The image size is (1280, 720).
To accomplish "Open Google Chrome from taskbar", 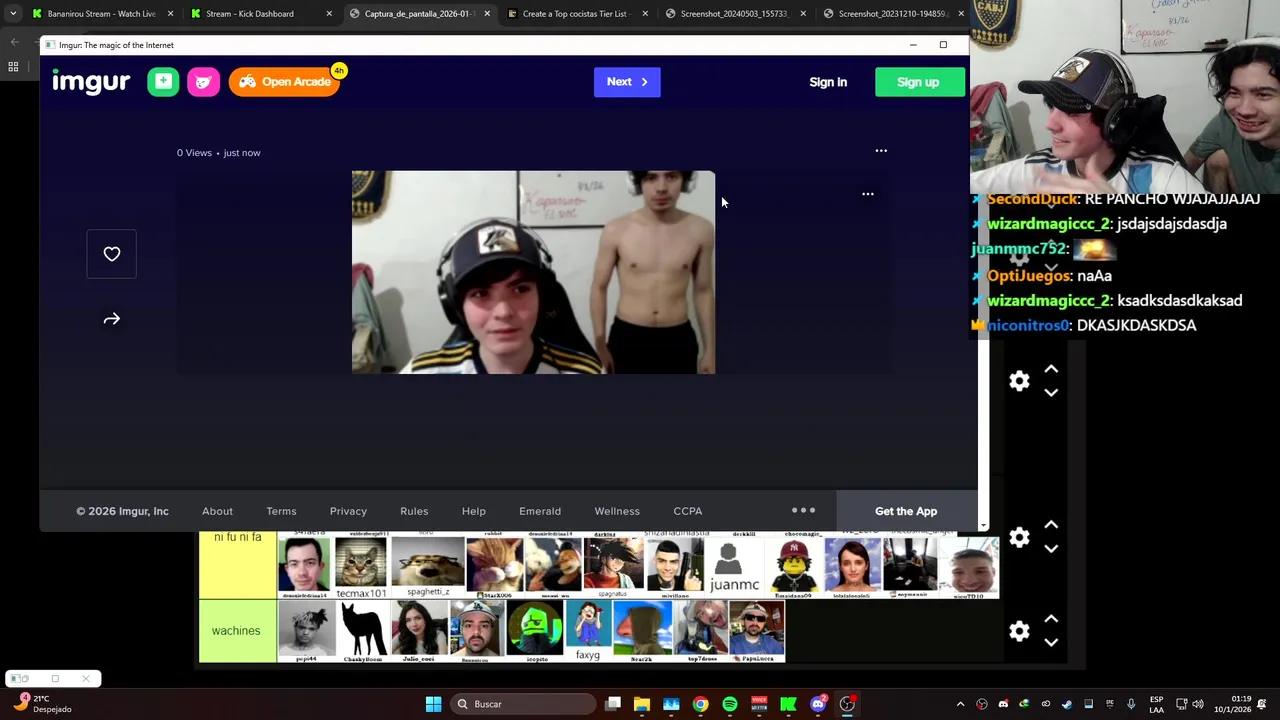I will point(700,704).
